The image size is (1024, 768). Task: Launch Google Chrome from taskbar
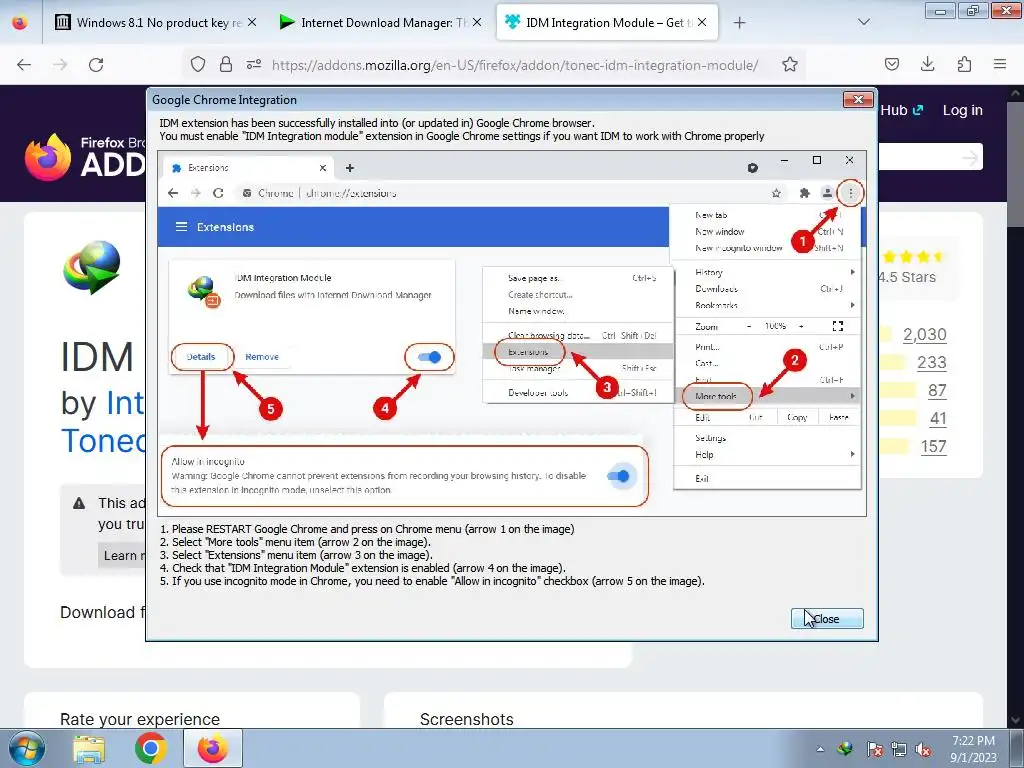pos(151,749)
